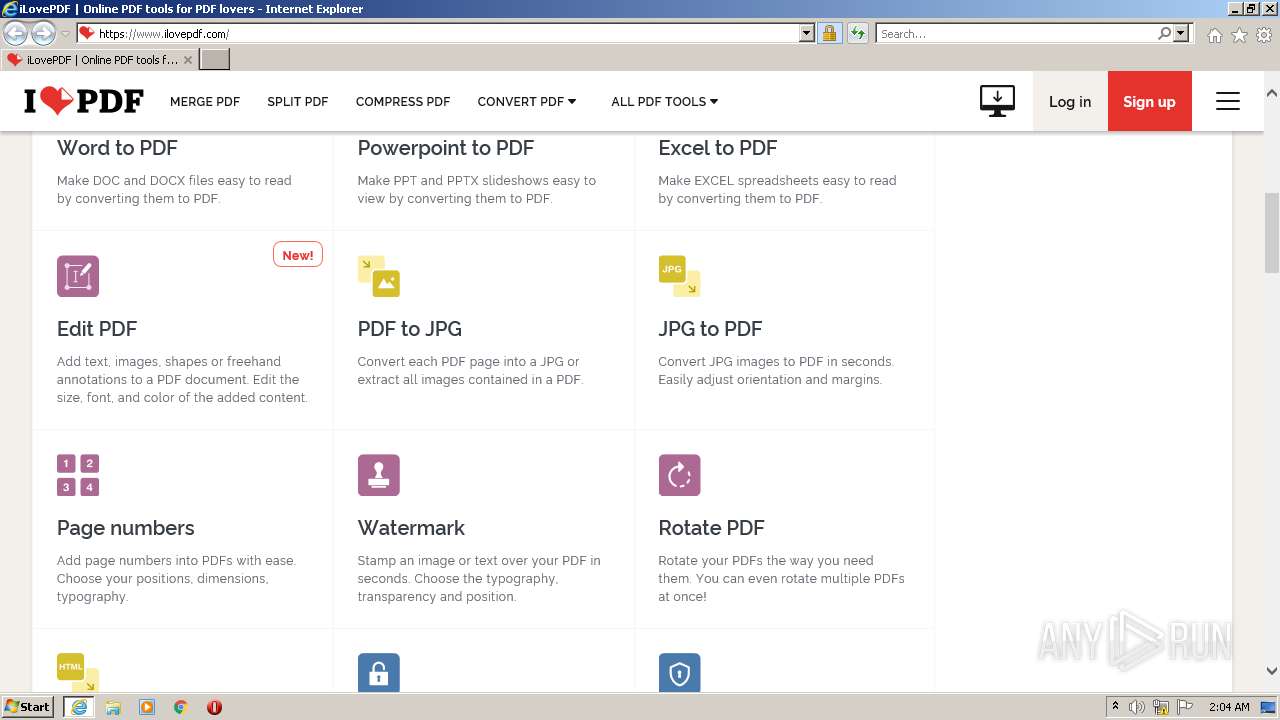Click the PDF to JPG title
Viewport: 1280px width, 720px height.
click(x=410, y=329)
